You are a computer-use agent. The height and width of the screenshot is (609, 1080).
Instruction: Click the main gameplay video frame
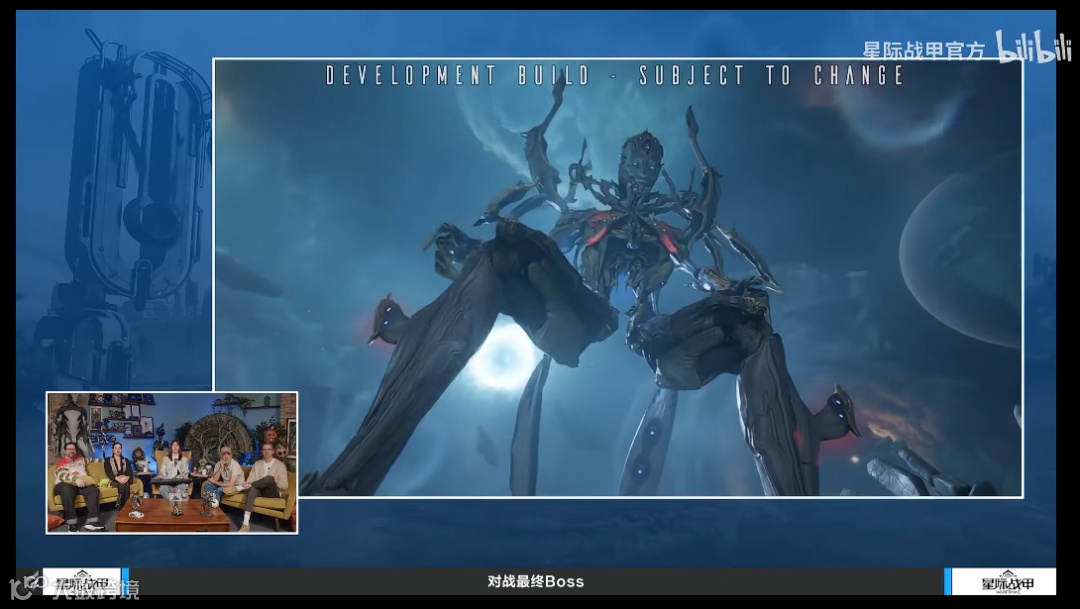[x=618, y=278]
